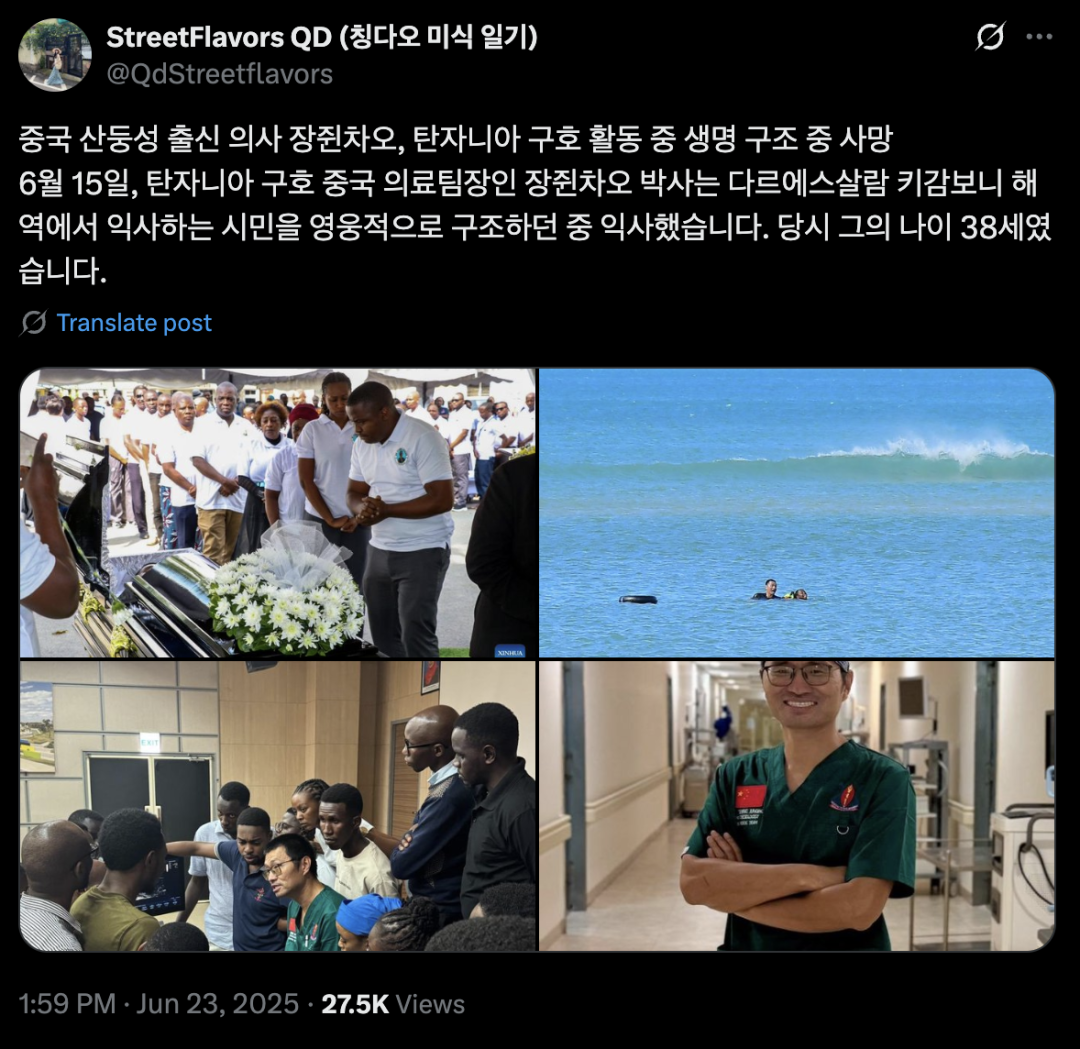Viewport: 1080px width, 1049px height.
Task: Click the Chinese flag patch on scrubs
Action: point(751,797)
